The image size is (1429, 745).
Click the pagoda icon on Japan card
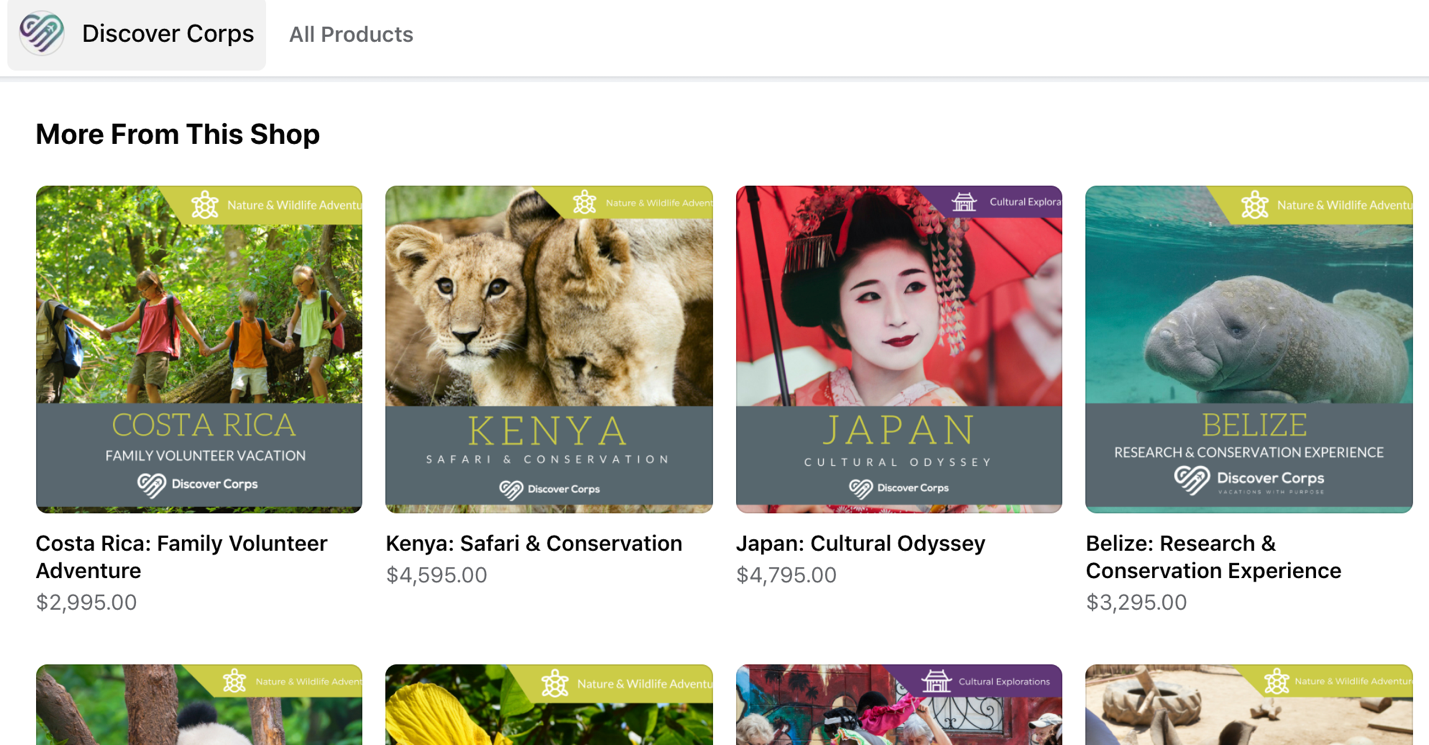964,202
